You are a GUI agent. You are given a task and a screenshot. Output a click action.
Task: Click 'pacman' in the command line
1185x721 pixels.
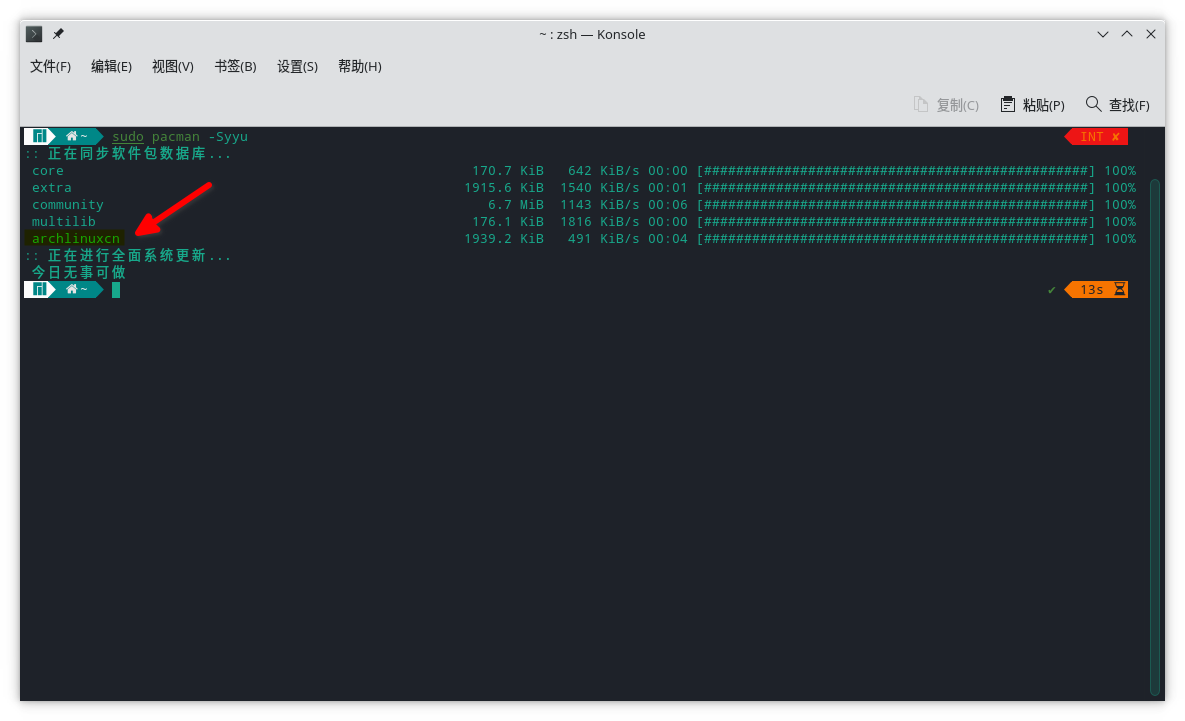[x=176, y=137]
